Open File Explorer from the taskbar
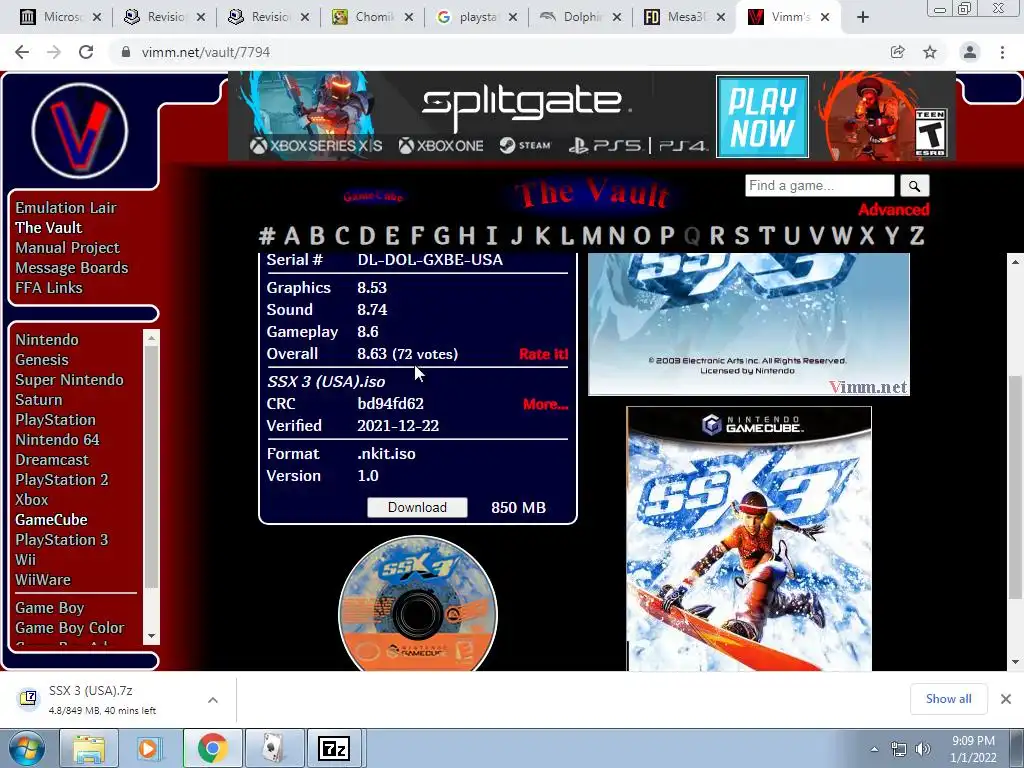 [89, 748]
